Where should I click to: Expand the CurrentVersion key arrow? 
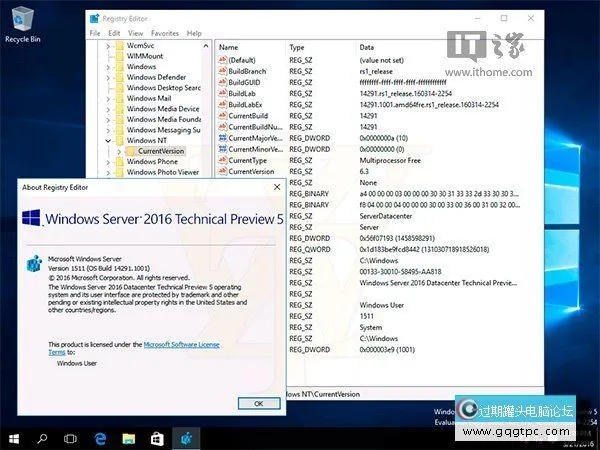(x=119, y=151)
